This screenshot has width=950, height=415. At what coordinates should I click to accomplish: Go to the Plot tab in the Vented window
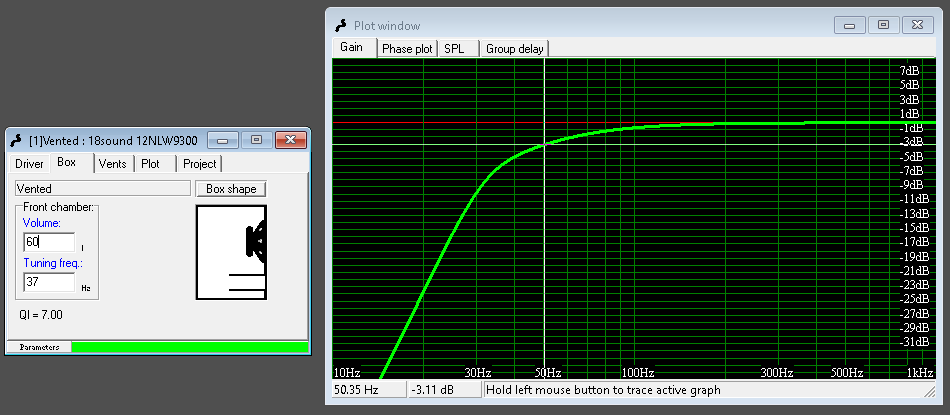(x=150, y=163)
